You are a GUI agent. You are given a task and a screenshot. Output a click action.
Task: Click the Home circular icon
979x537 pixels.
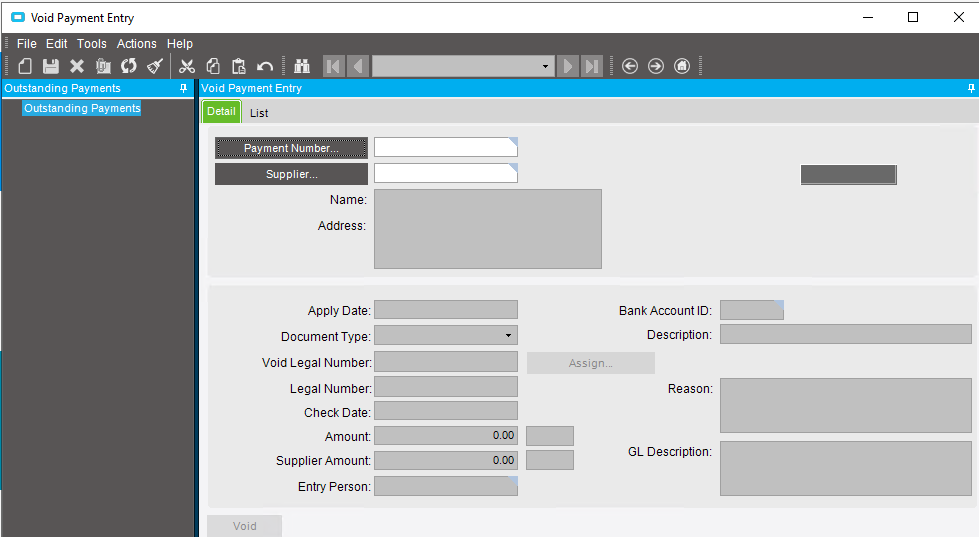coord(682,66)
